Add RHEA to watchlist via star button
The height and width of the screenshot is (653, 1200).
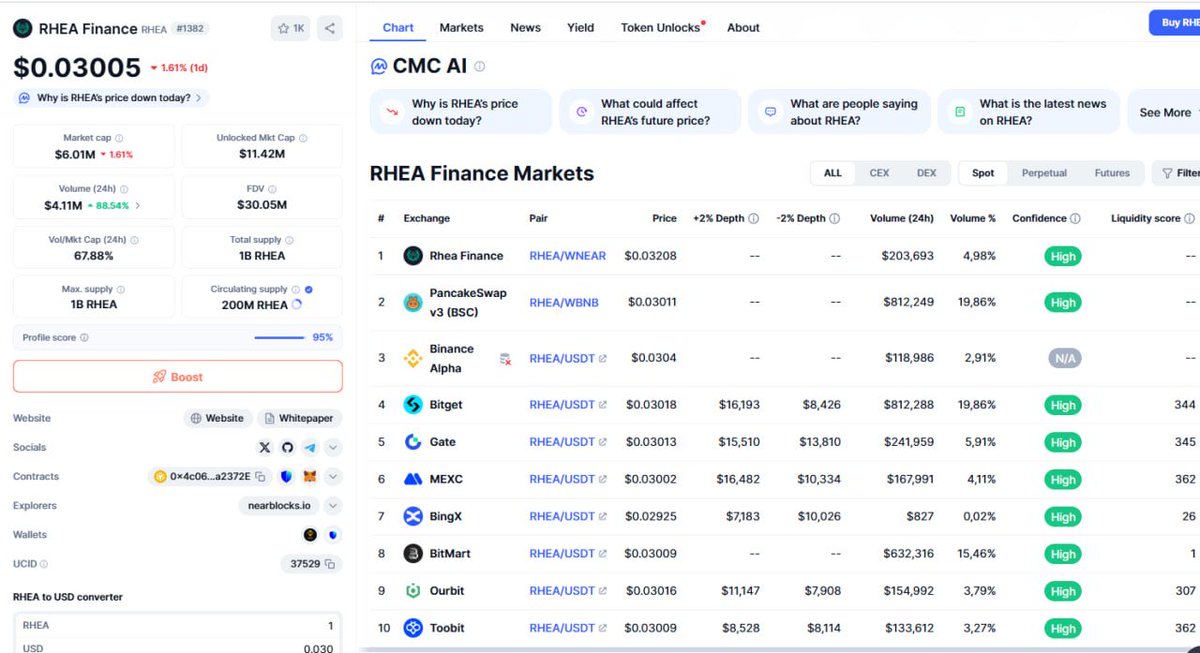tap(290, 28)
